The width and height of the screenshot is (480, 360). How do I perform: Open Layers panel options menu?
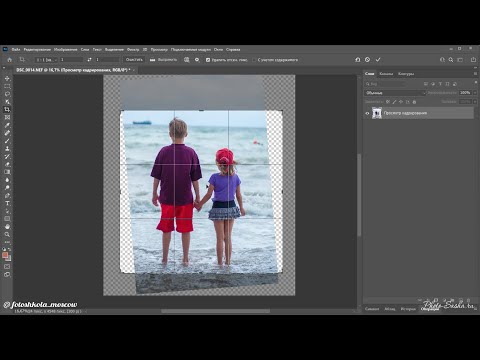pos(475,74)
